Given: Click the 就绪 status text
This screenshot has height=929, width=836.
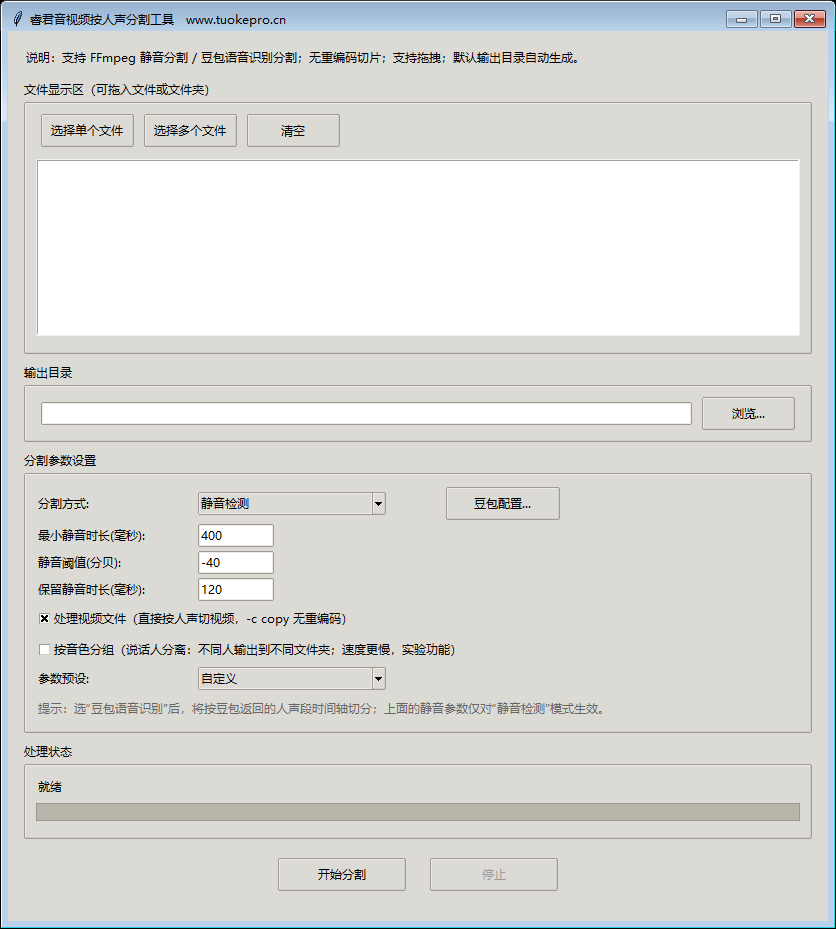Looking at the screenshot, I should click(x=50, y=787).
